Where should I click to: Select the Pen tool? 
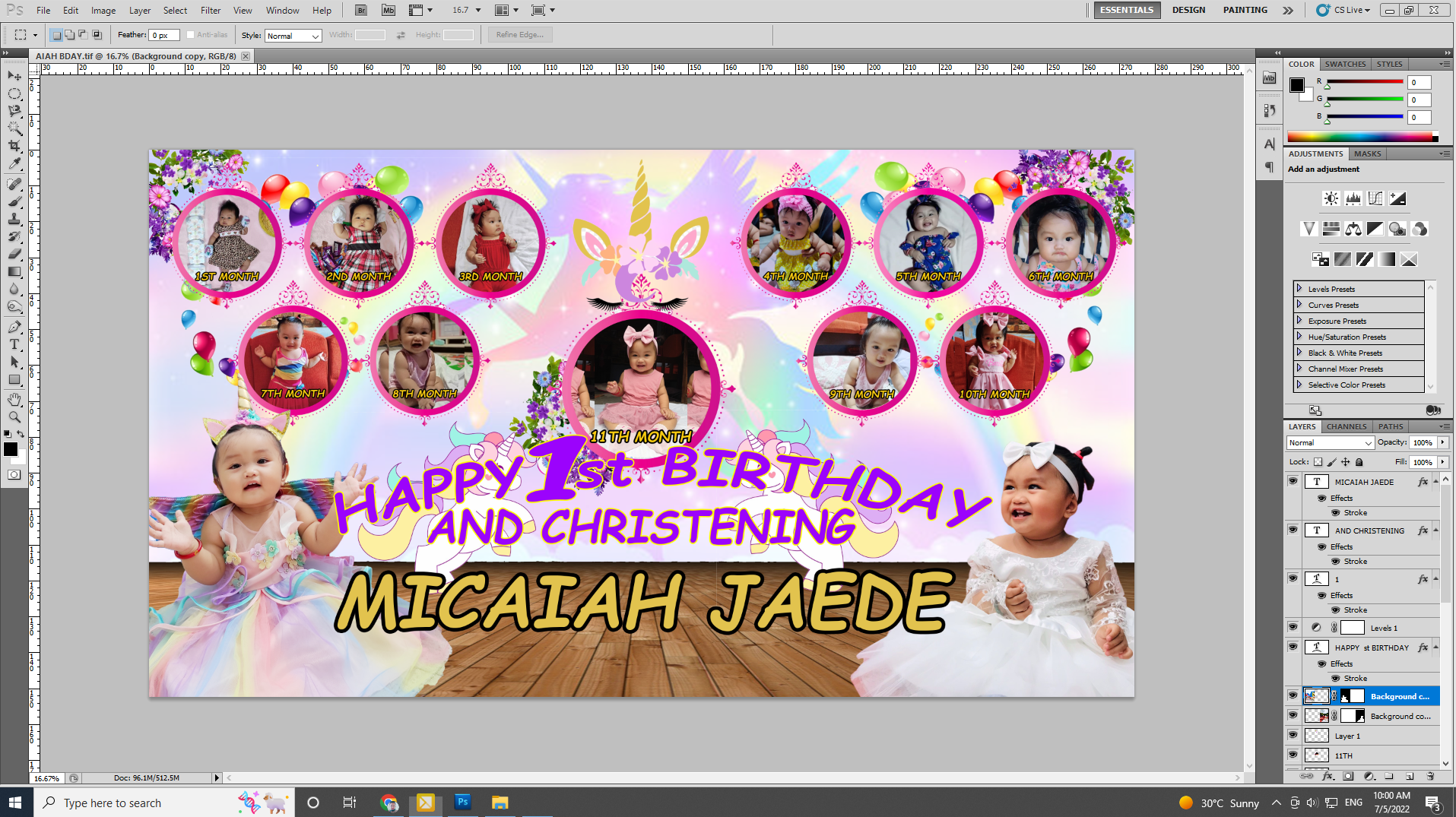(x=14, y=327)
